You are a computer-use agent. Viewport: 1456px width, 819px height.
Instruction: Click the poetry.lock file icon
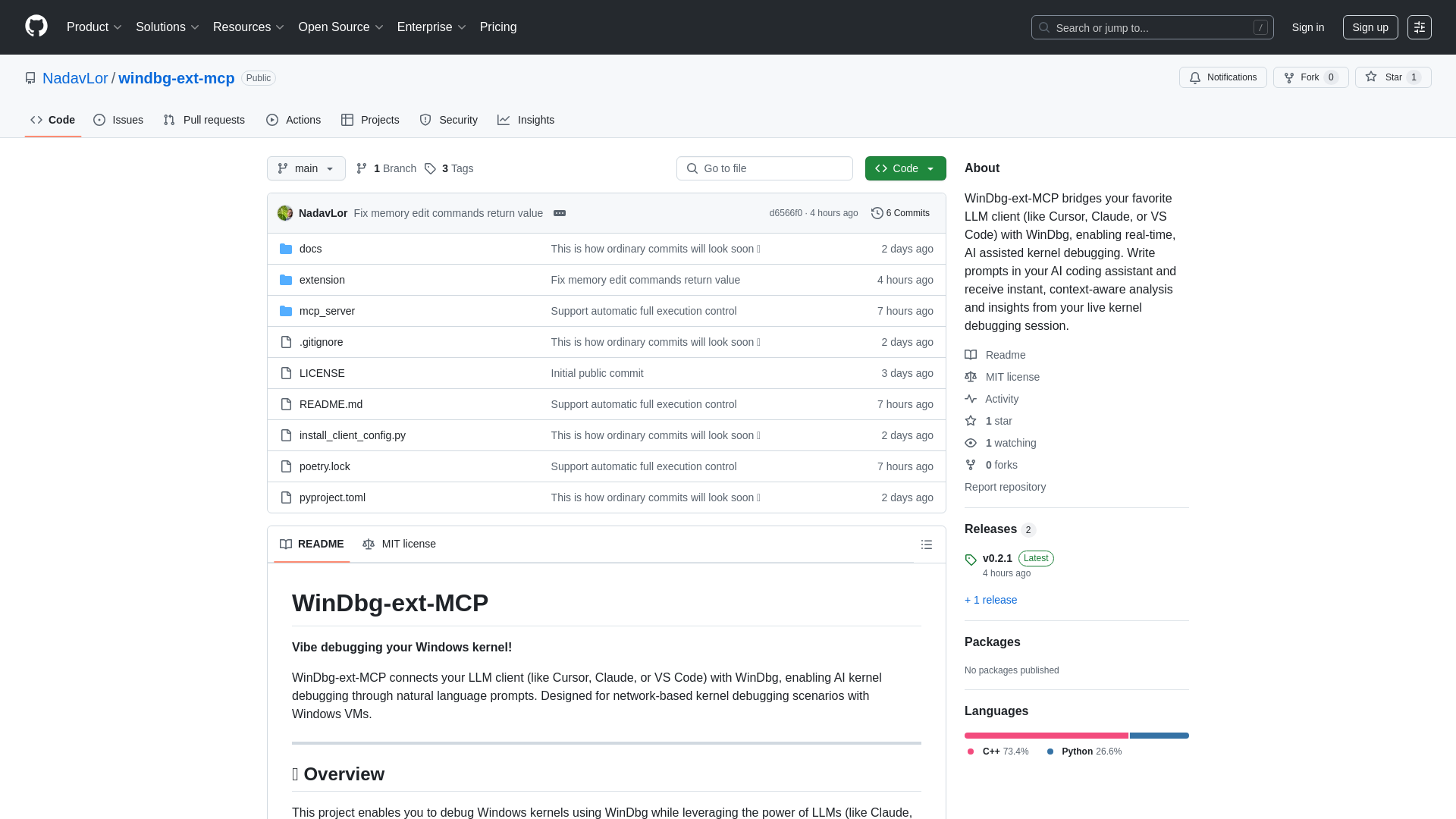[x=286, y=466]
